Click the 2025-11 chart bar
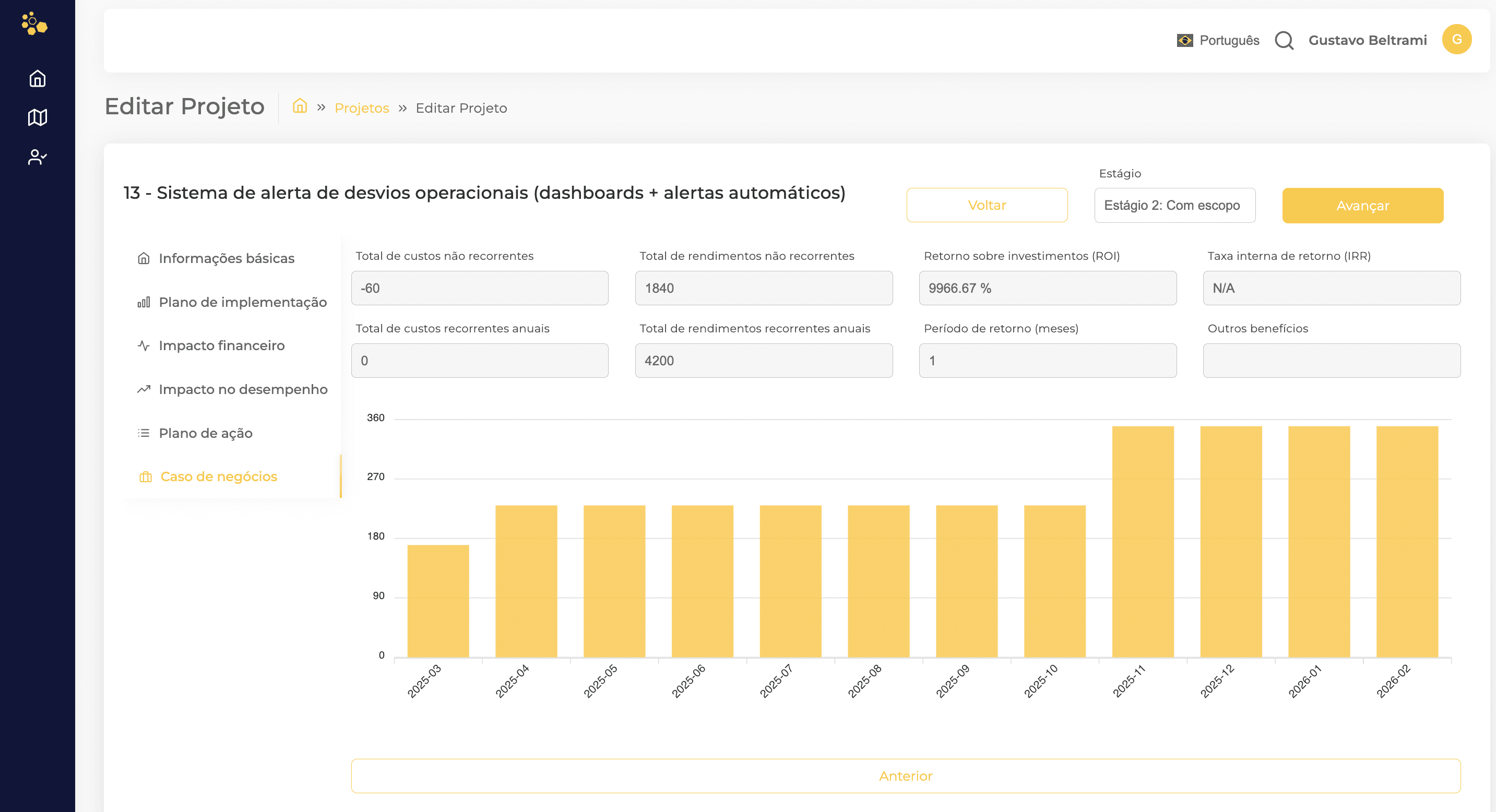This screenshot has height=812, width=1496. click(1142, 541)
